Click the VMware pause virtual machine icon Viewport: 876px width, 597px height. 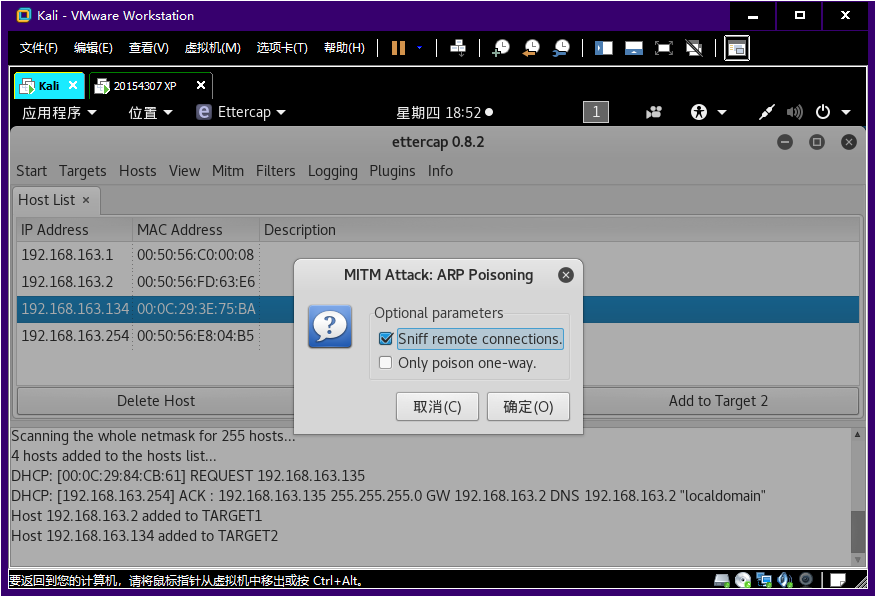[399, 48]
